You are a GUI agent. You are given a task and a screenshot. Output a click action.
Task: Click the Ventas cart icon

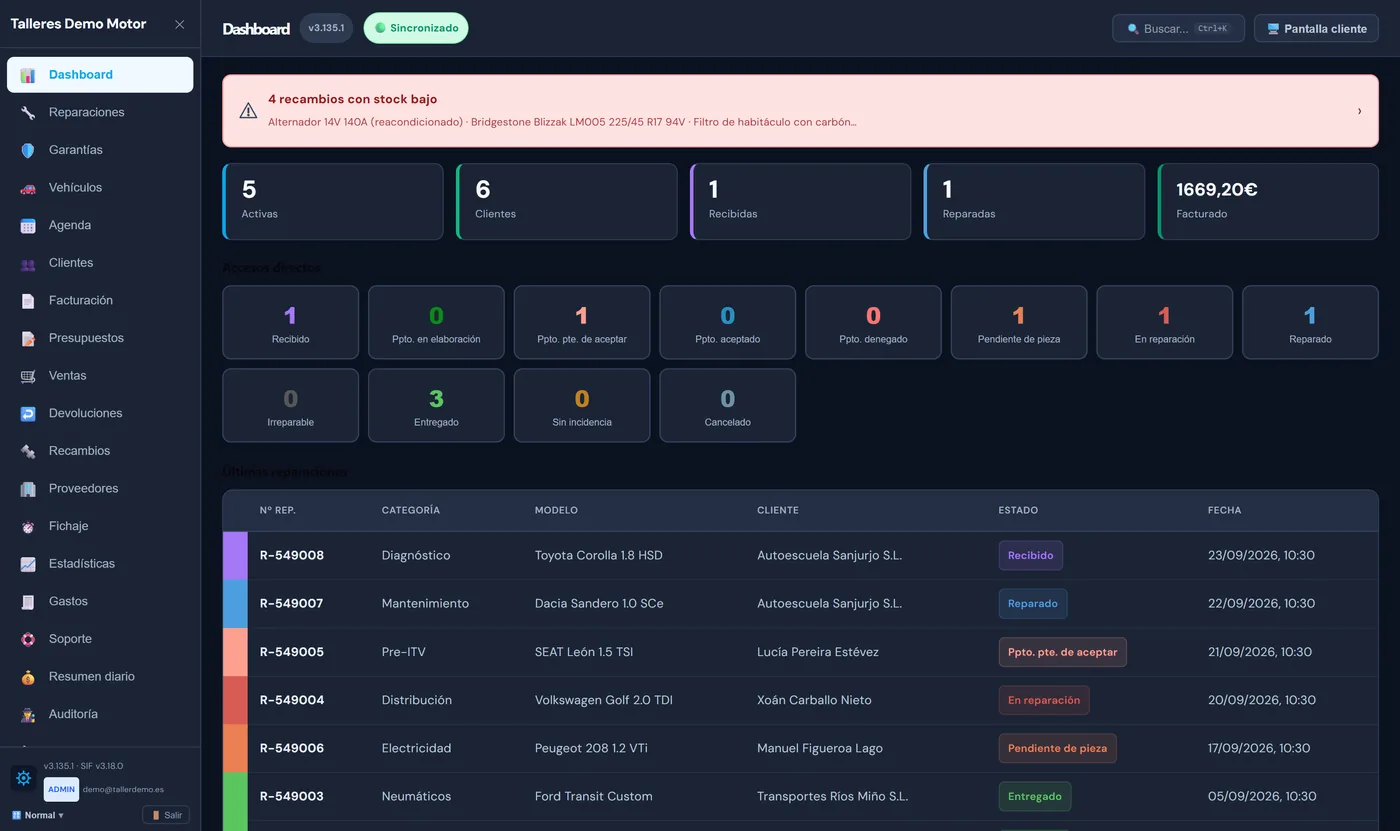click(28, 376)
